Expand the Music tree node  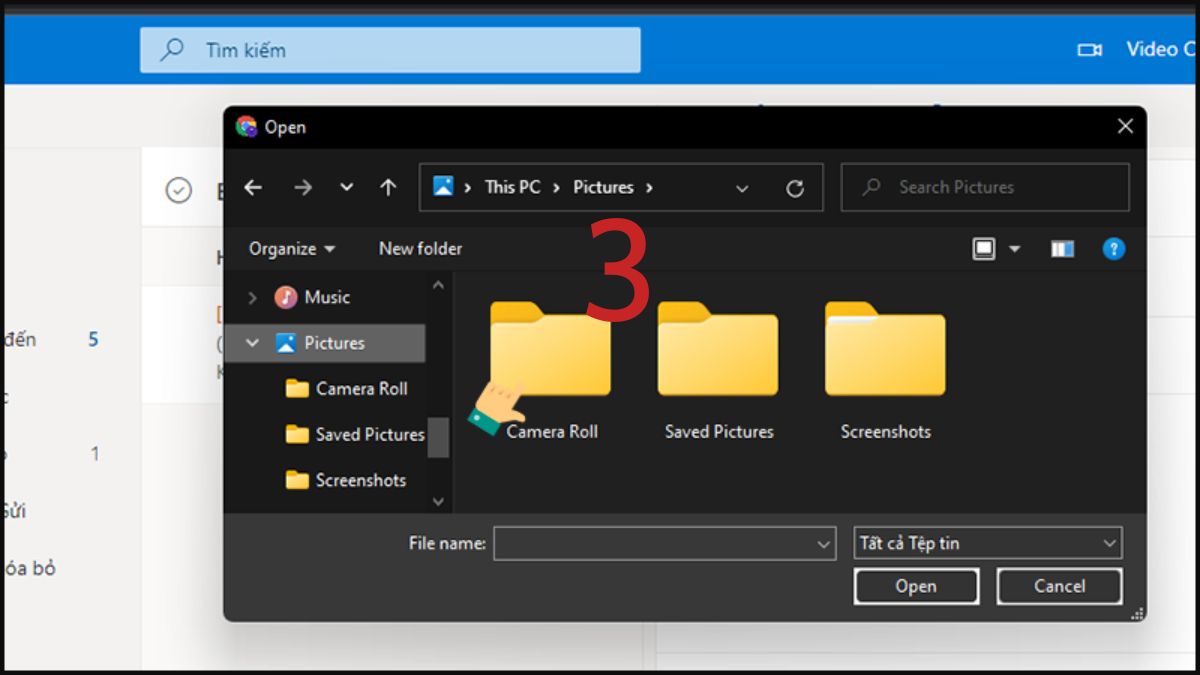[x=253, y=298]
